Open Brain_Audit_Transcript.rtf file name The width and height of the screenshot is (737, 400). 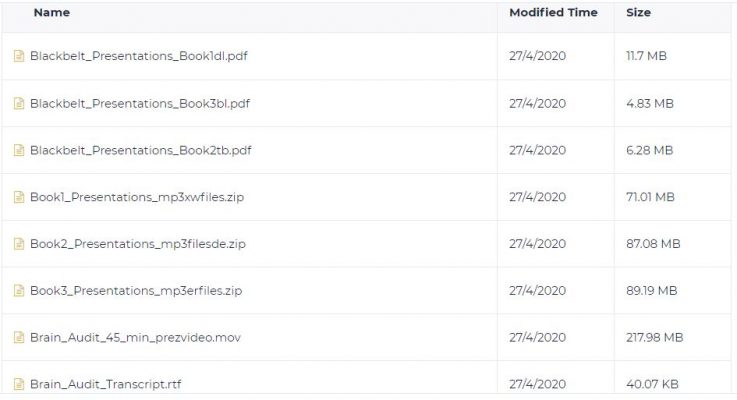click(105, 384)
